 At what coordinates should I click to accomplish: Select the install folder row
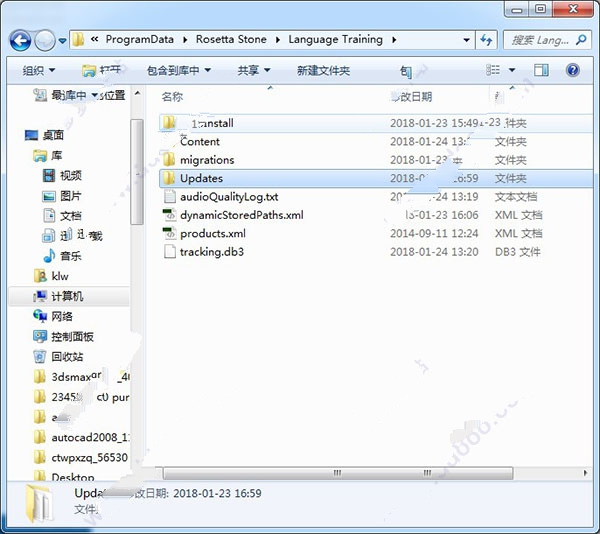[376, 123]
